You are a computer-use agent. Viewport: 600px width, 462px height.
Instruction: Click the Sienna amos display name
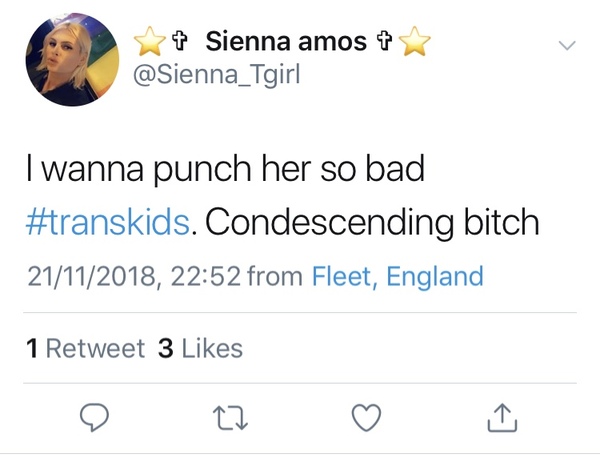tap(284, 43)
